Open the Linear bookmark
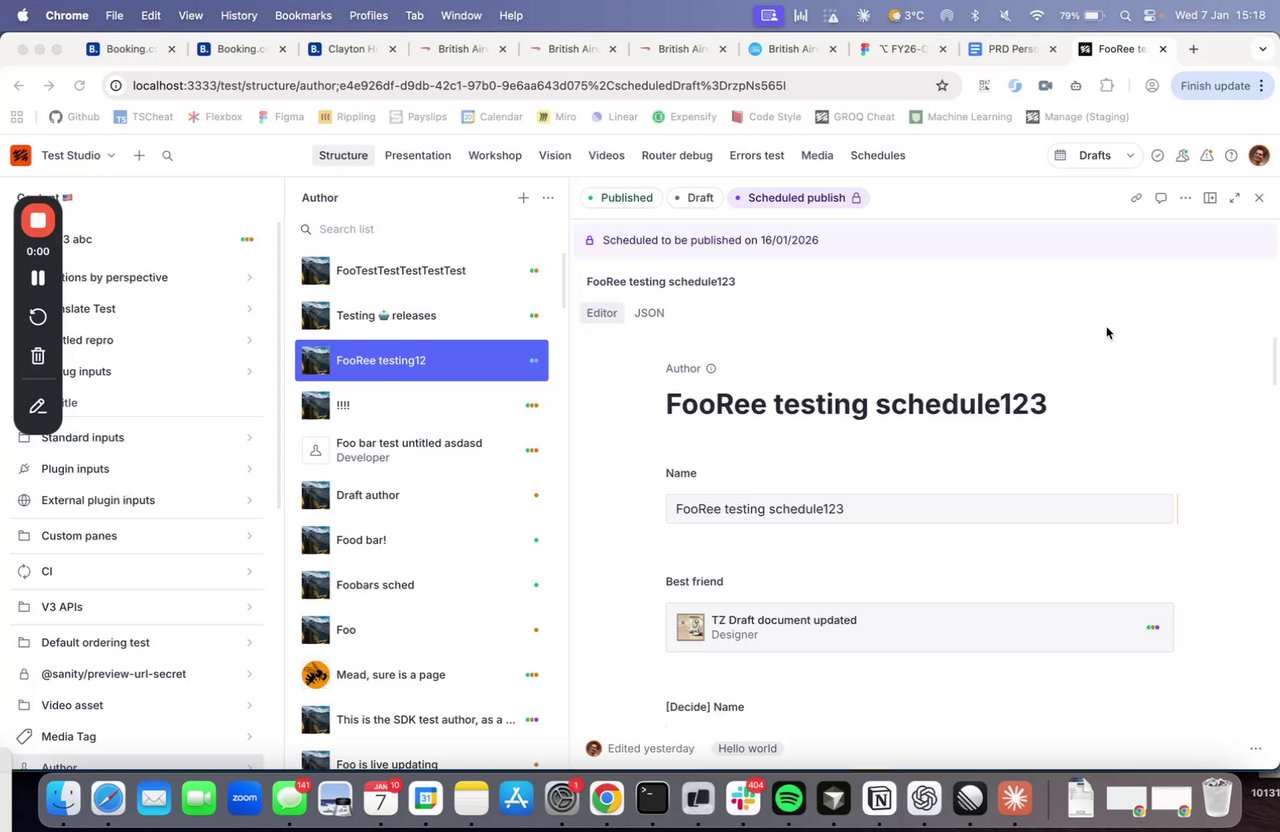 point(615,117)
